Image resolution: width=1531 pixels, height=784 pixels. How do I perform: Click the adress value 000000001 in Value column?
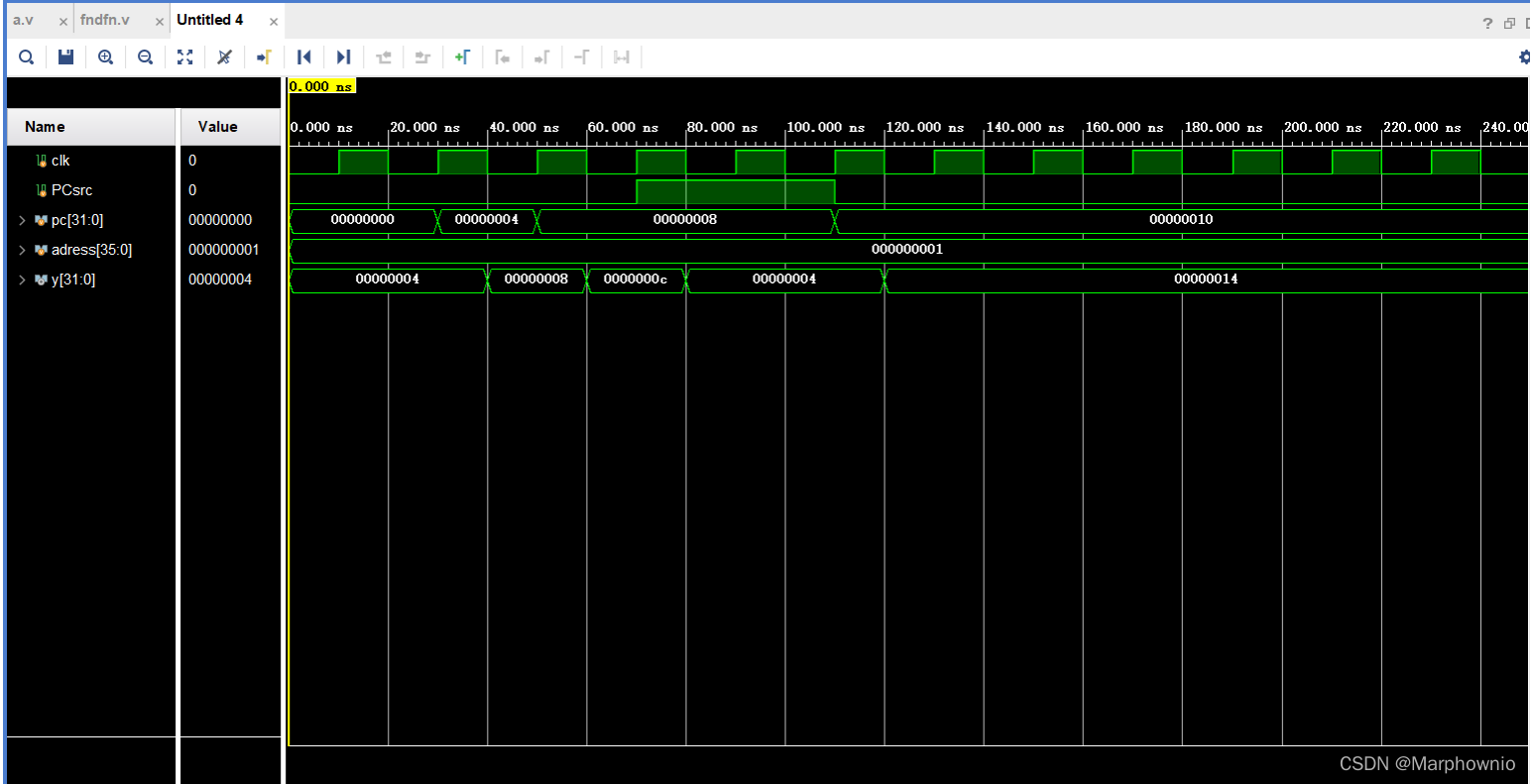pos(224,250)
